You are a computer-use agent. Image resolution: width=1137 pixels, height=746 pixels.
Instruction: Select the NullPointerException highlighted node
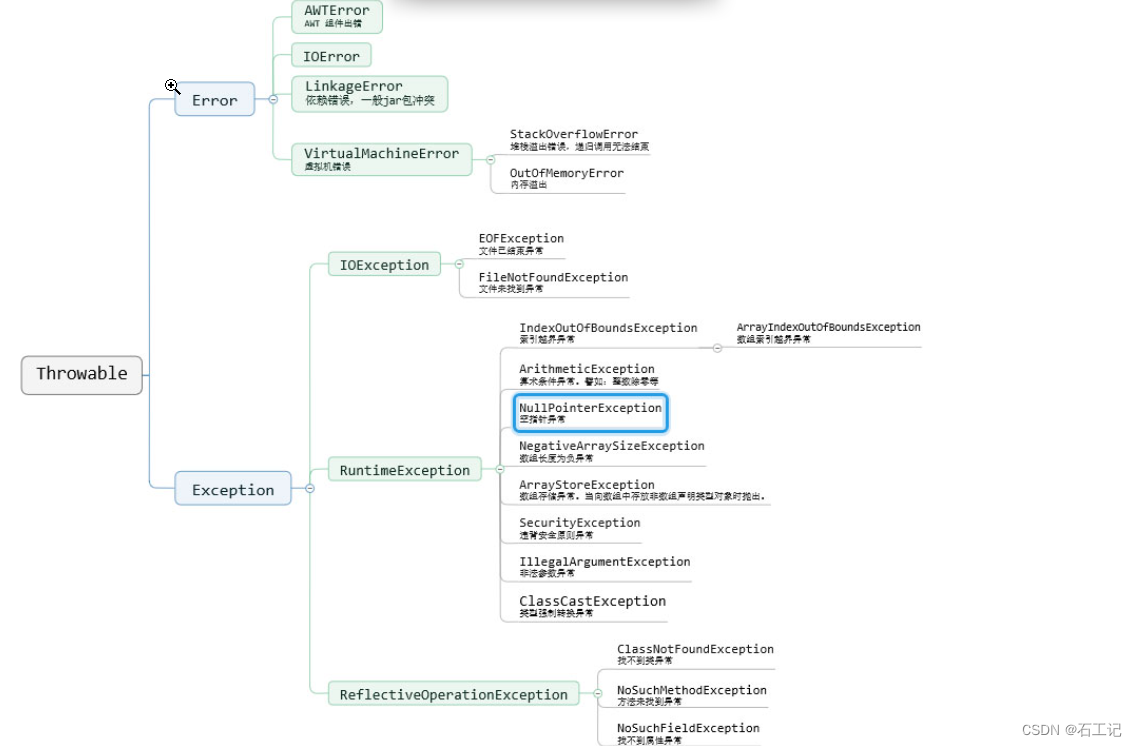[x=590, y=411]
